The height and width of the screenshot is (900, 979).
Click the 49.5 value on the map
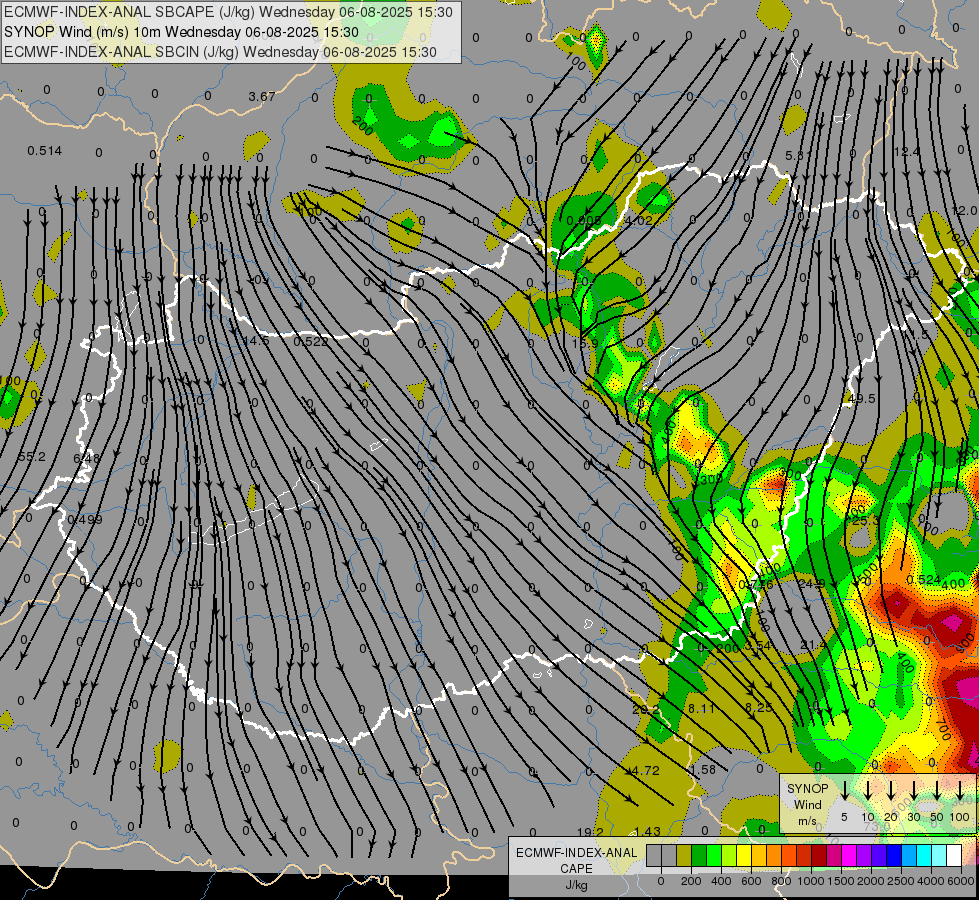(862, 398)
